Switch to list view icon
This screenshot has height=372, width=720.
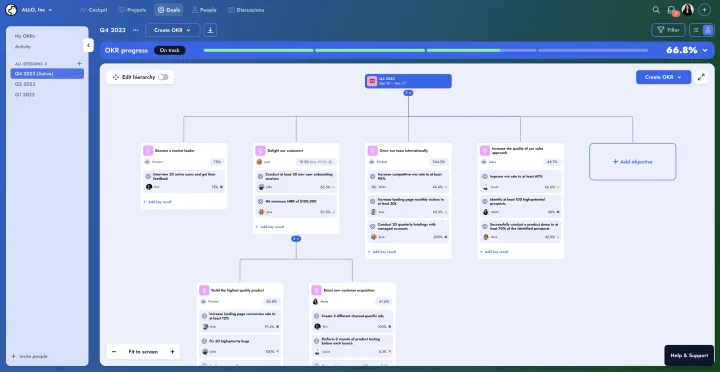click(696, 30)
